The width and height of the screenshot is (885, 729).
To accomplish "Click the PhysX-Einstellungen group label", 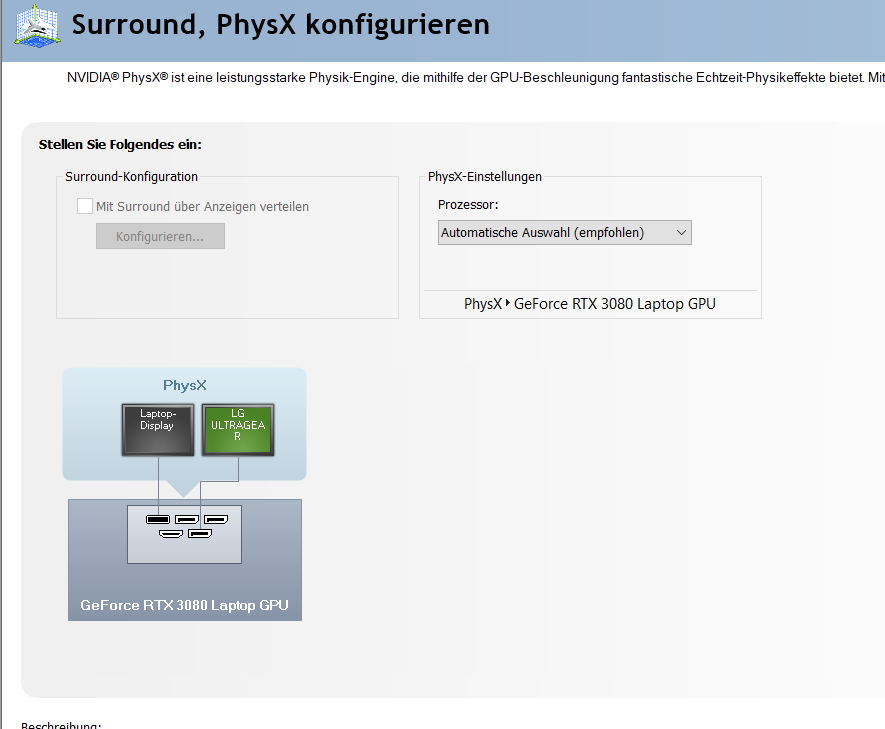I will pyautogui.click(x=485, y=177).
